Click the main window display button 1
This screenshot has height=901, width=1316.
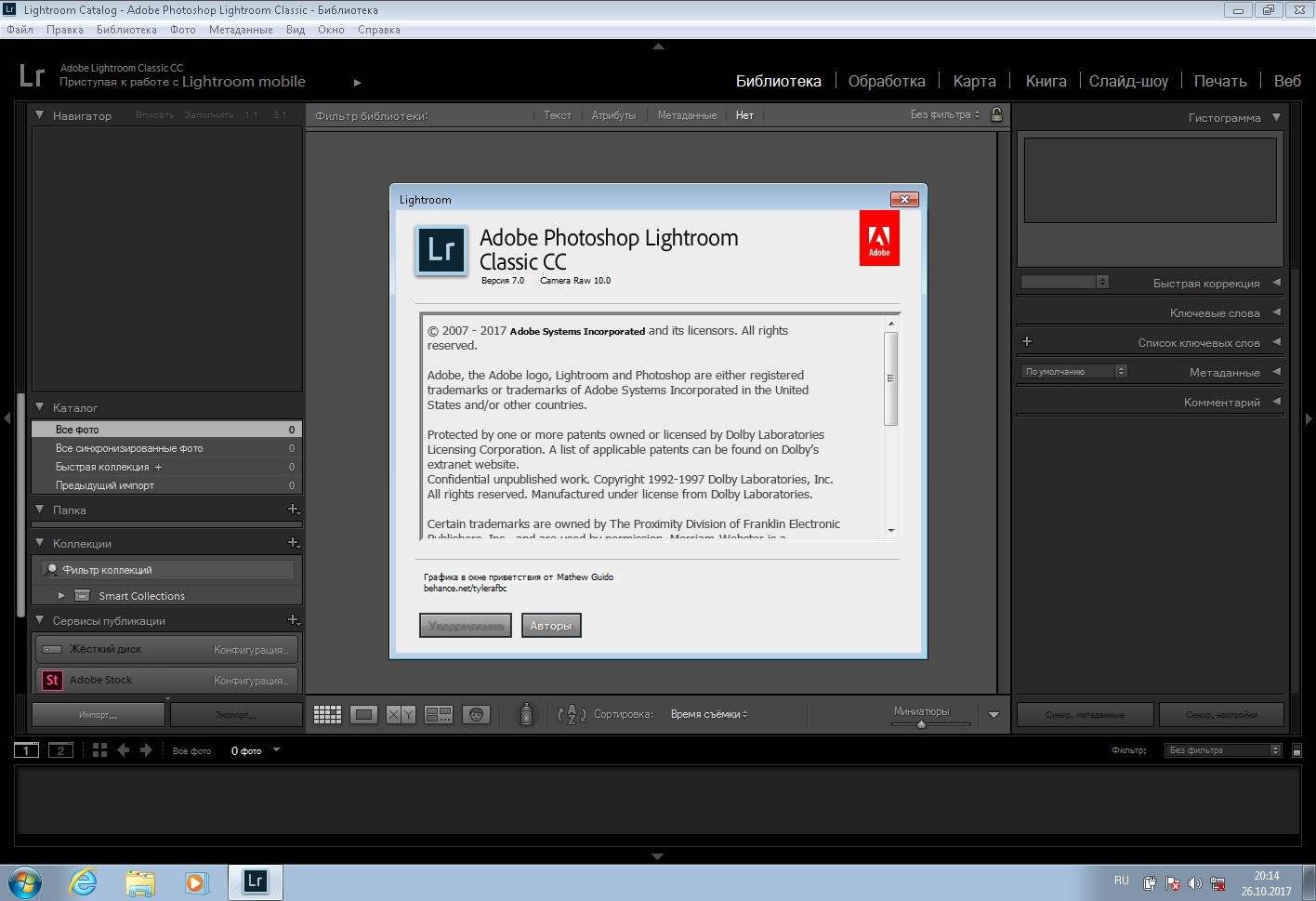pyautogui.click(x=26, y=750)
